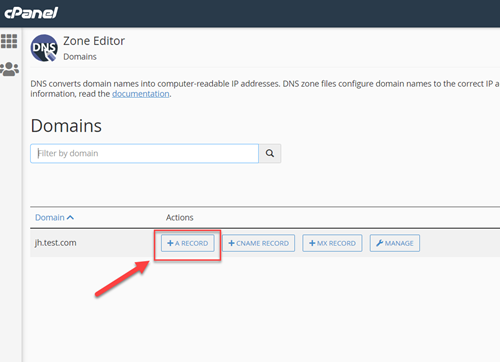Click the large Domains heading
Viewport: 500px width, 362px height.
coord(66,126)
